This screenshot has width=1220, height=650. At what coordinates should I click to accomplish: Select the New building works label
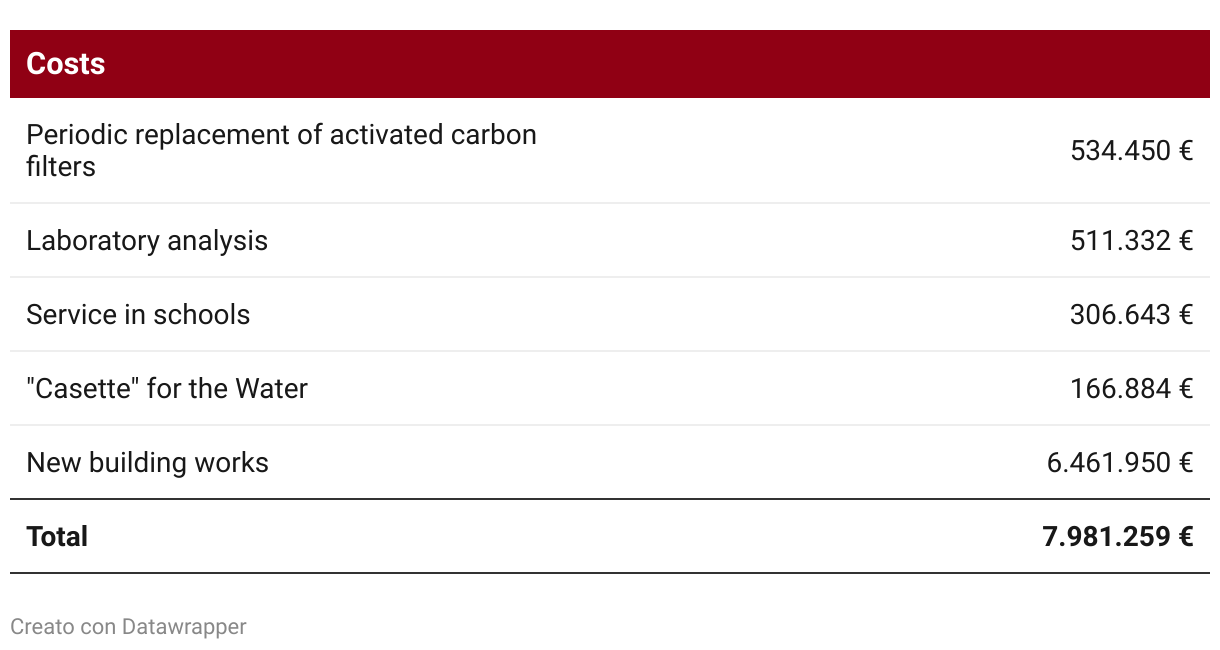point(147,463)
